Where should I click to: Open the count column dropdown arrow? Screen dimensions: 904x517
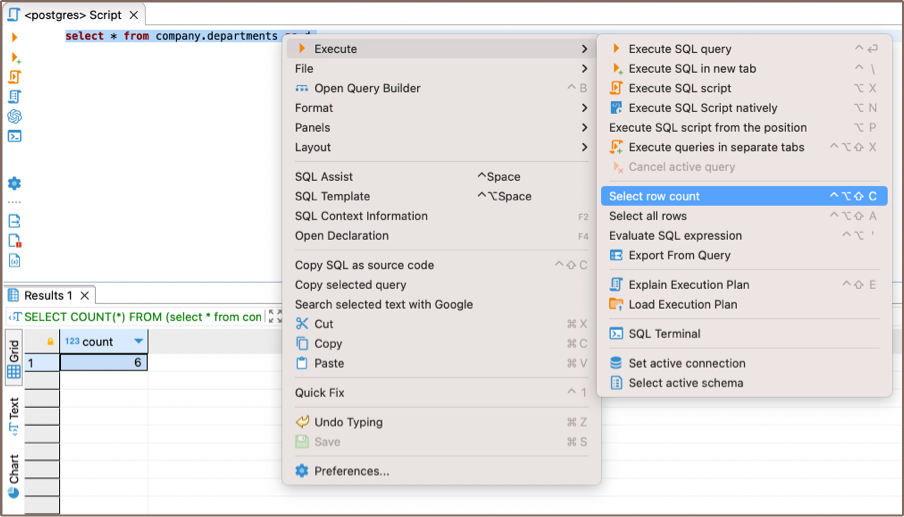pyautogui.click(x=138, y=342)
